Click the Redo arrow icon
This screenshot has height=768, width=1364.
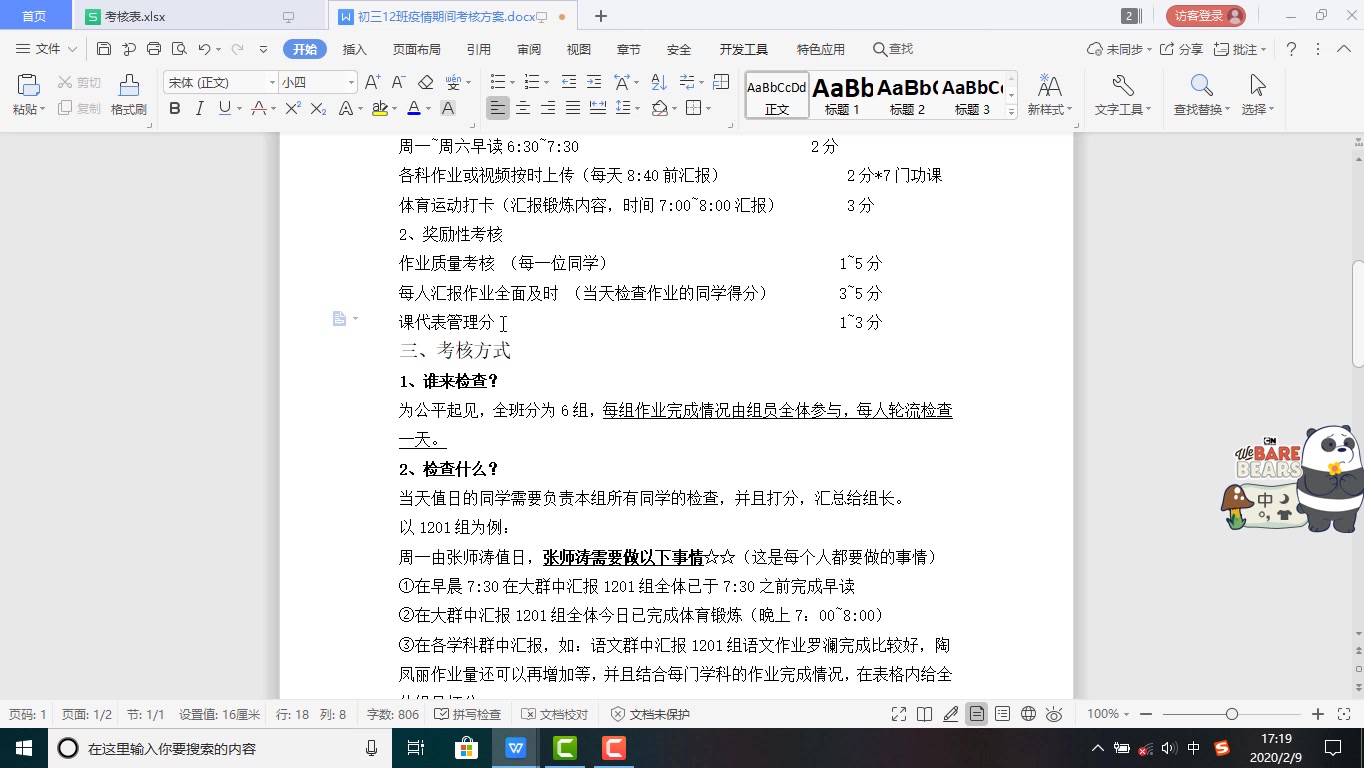238,49
